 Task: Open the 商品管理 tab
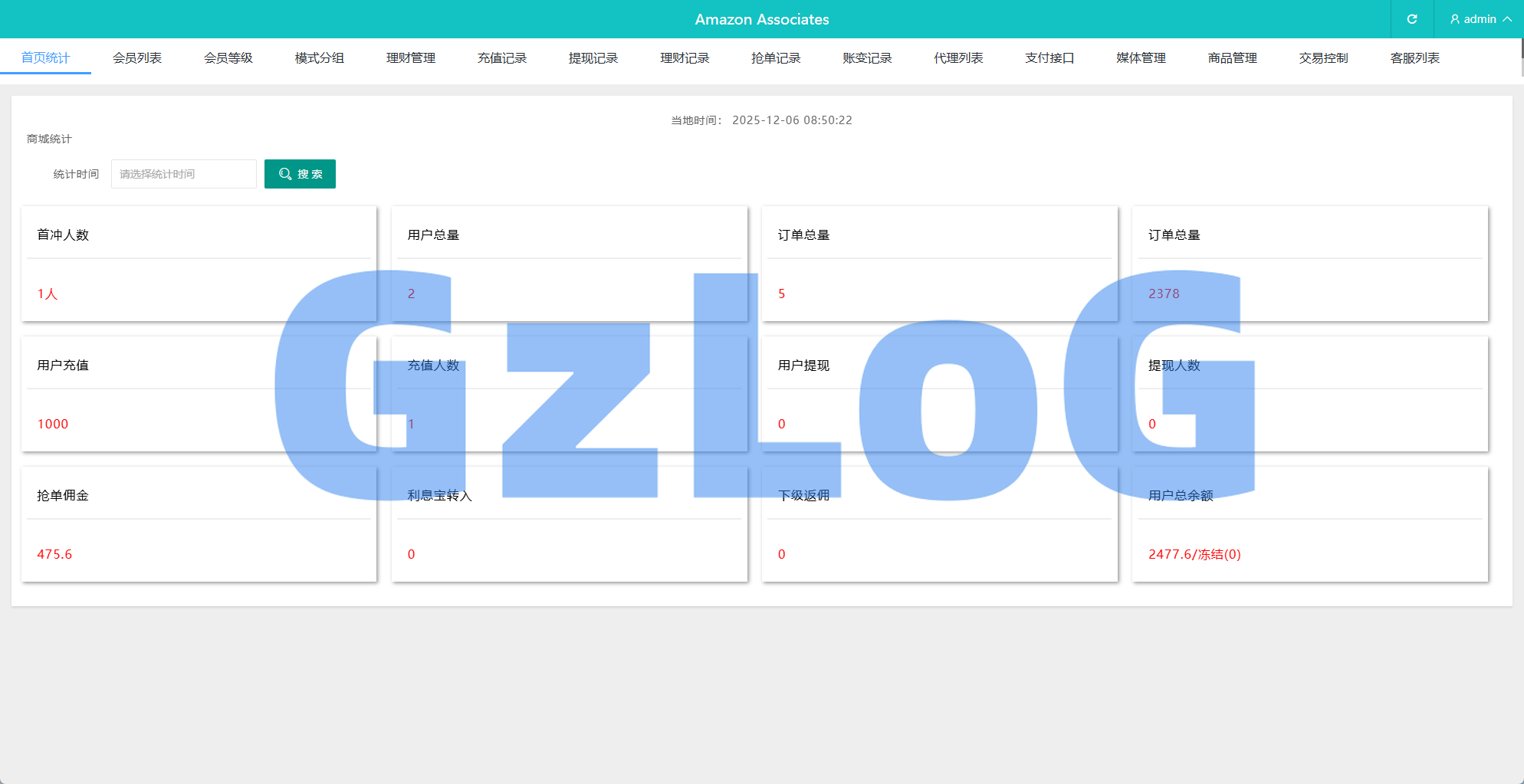(1233, 58)
